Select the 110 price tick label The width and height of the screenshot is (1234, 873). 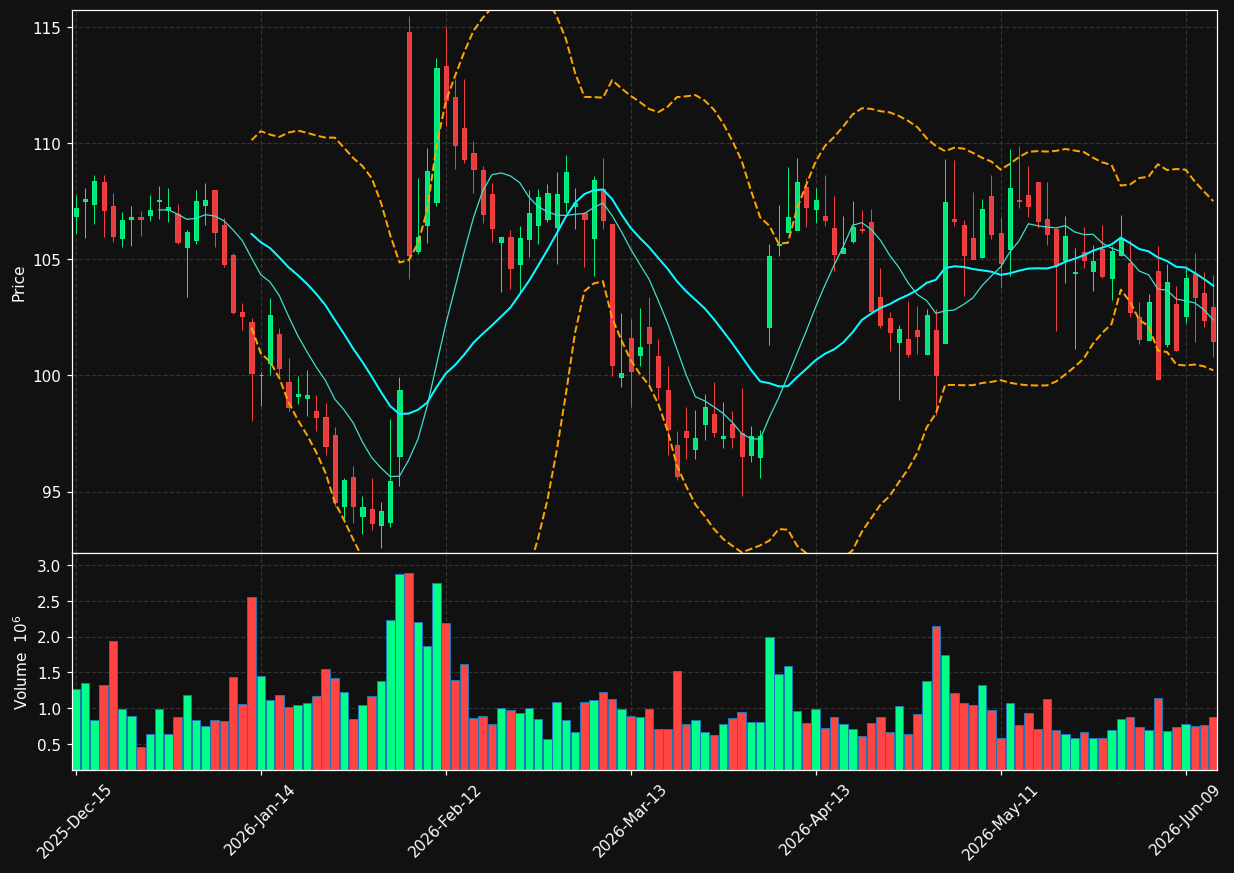tap(46, 144)
